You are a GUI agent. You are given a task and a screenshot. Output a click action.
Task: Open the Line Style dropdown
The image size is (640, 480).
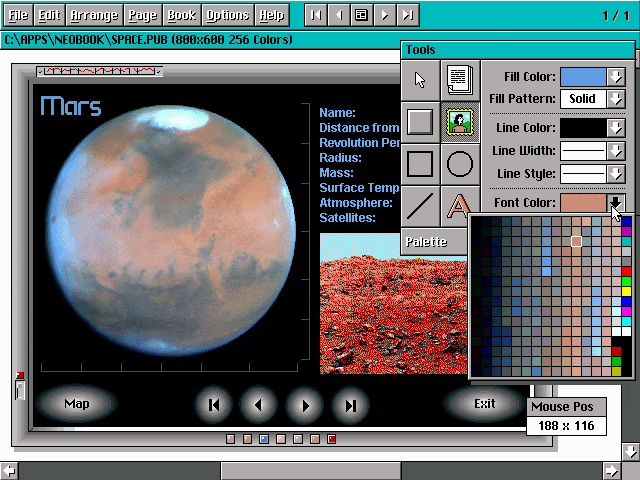[616, 174]
